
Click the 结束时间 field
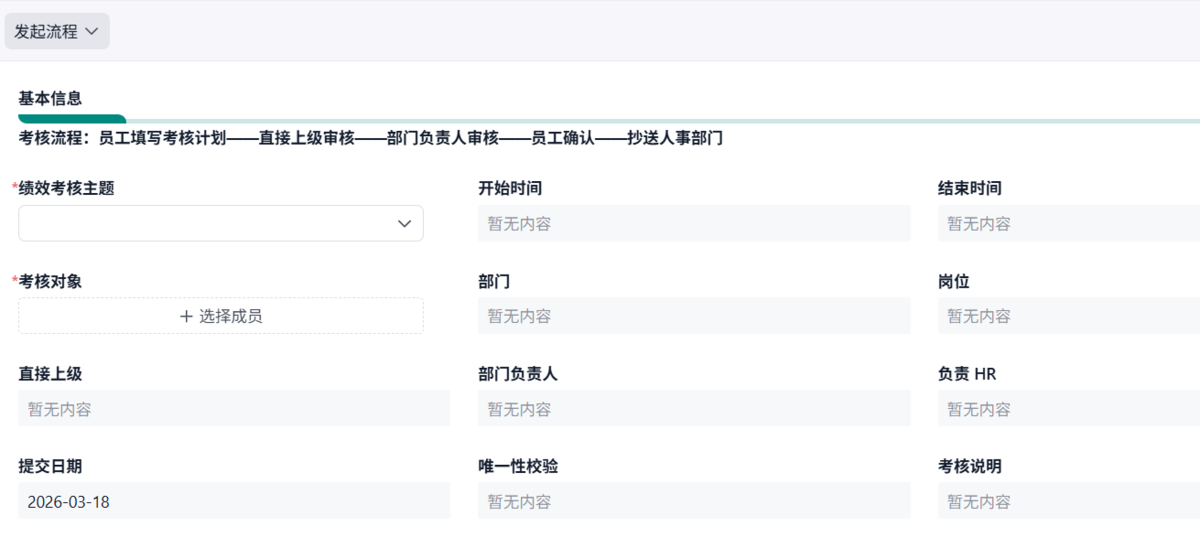pyautogui.click(x=1068, y=224)
